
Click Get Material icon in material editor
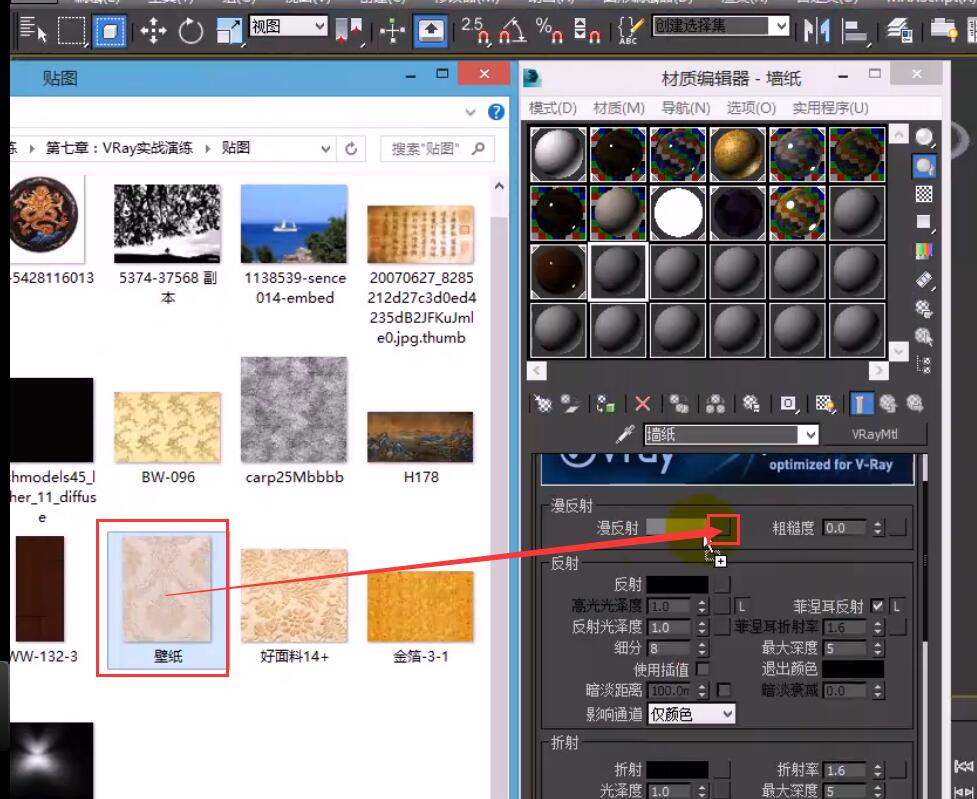pos(543,404)
